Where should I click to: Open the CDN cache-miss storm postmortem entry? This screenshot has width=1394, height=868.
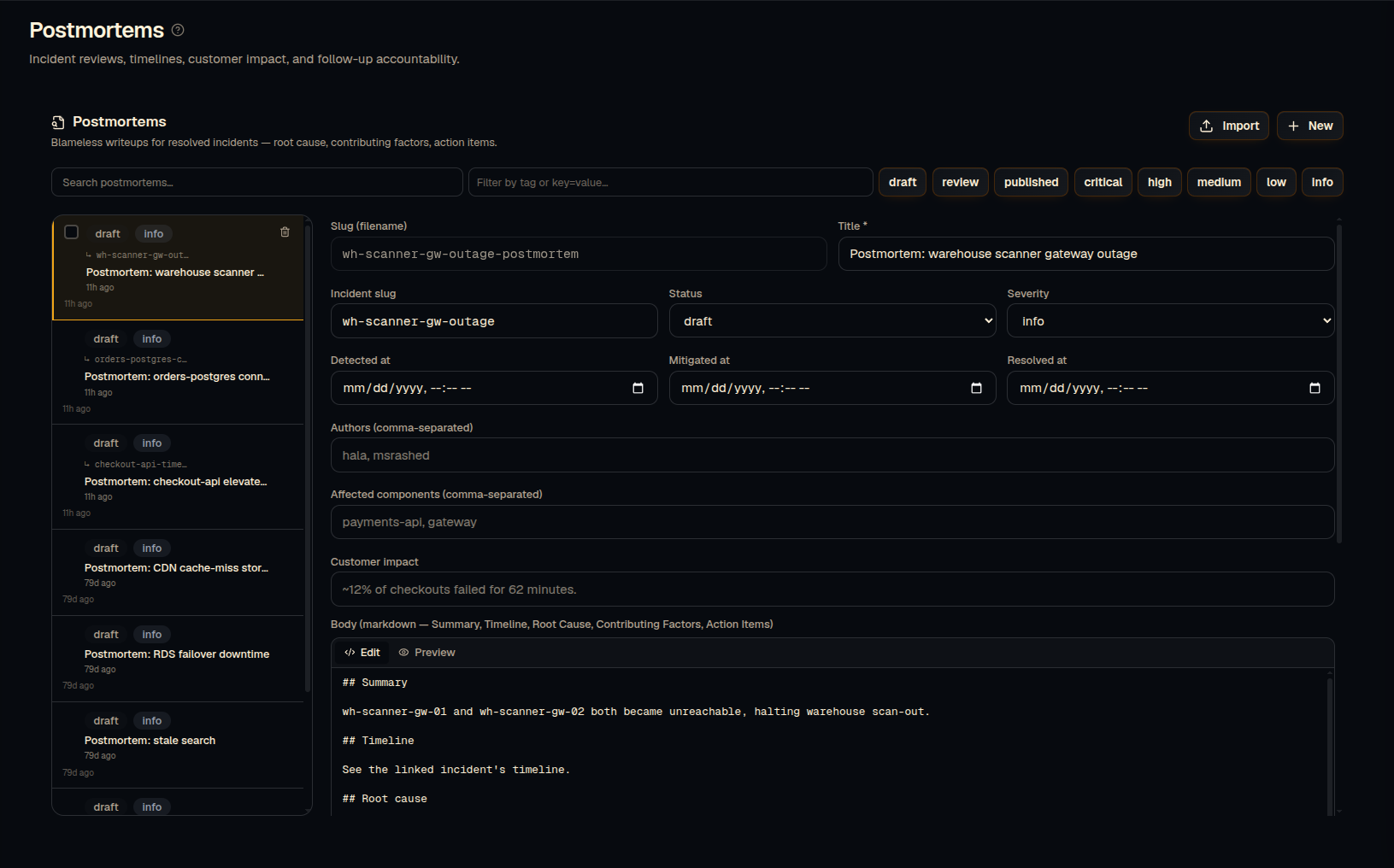tap(178, 572)
